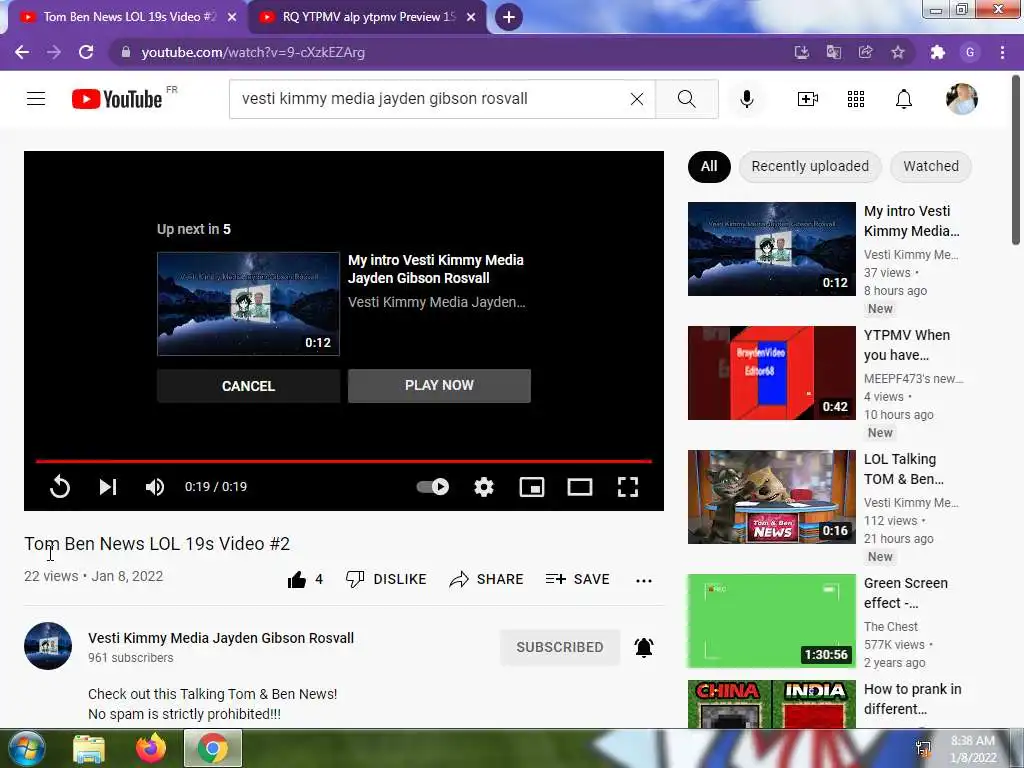Go to the YouTube home logo
1024x768 pixels.
(117, 99)
